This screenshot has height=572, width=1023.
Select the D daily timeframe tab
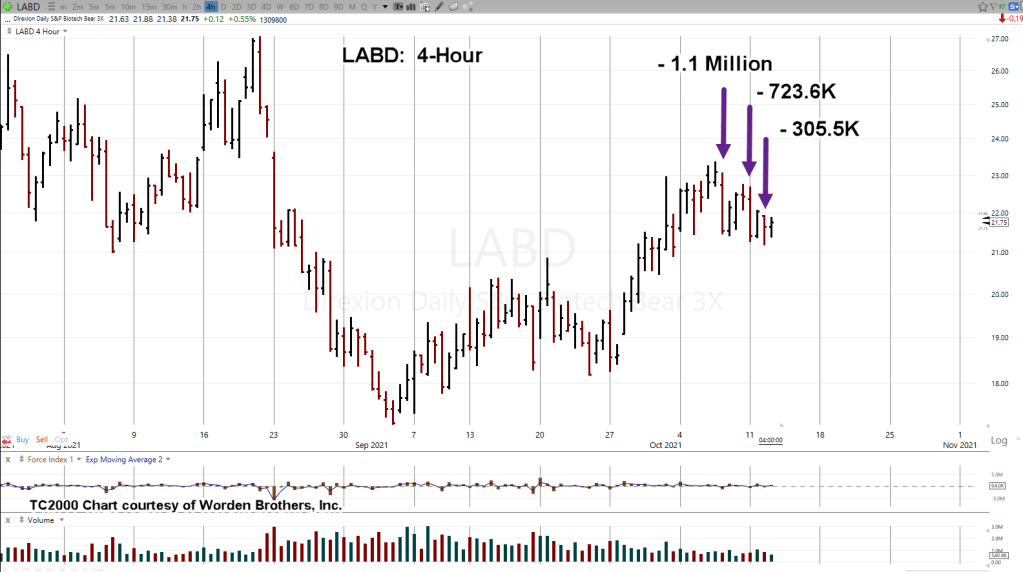224,7
